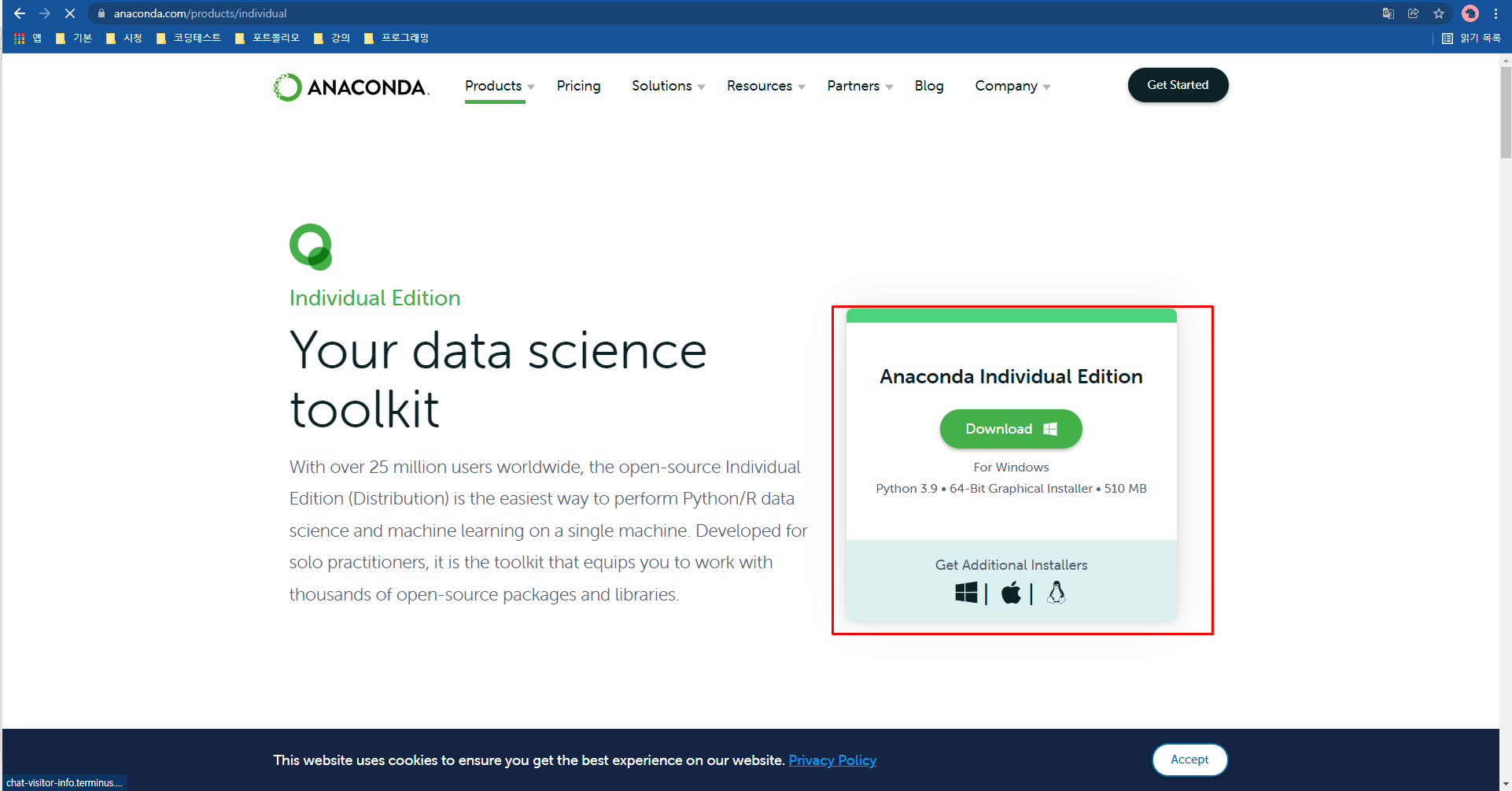The width and height of the screenshot is (1512, 791).
Task: Click the Anaconda logo
Action: (351, 87)
